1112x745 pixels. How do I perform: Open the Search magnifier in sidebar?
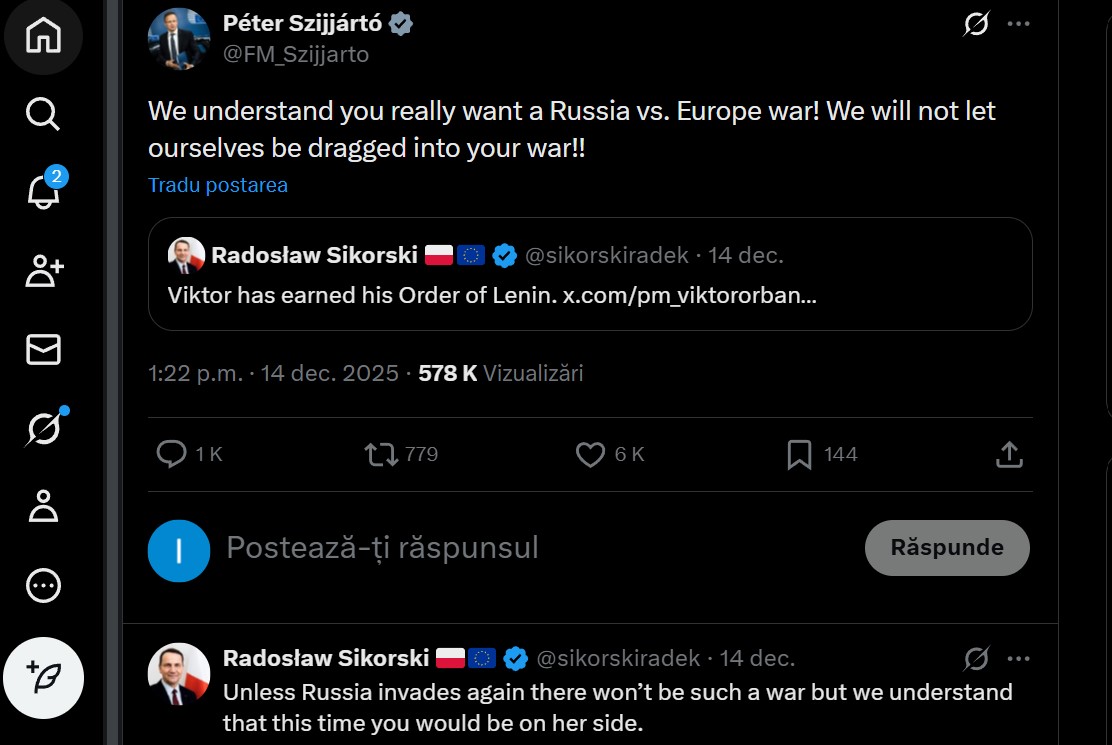(43, 113)
